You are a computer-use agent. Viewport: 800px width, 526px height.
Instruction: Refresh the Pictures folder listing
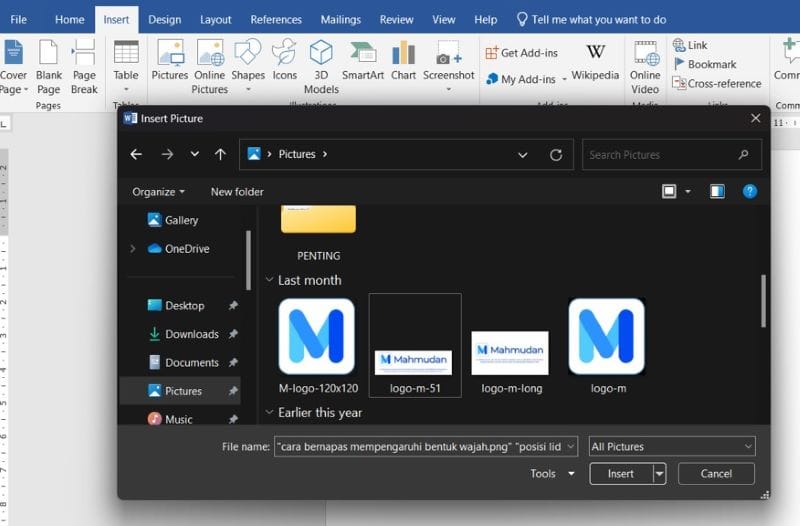click(x=556, y=155)
